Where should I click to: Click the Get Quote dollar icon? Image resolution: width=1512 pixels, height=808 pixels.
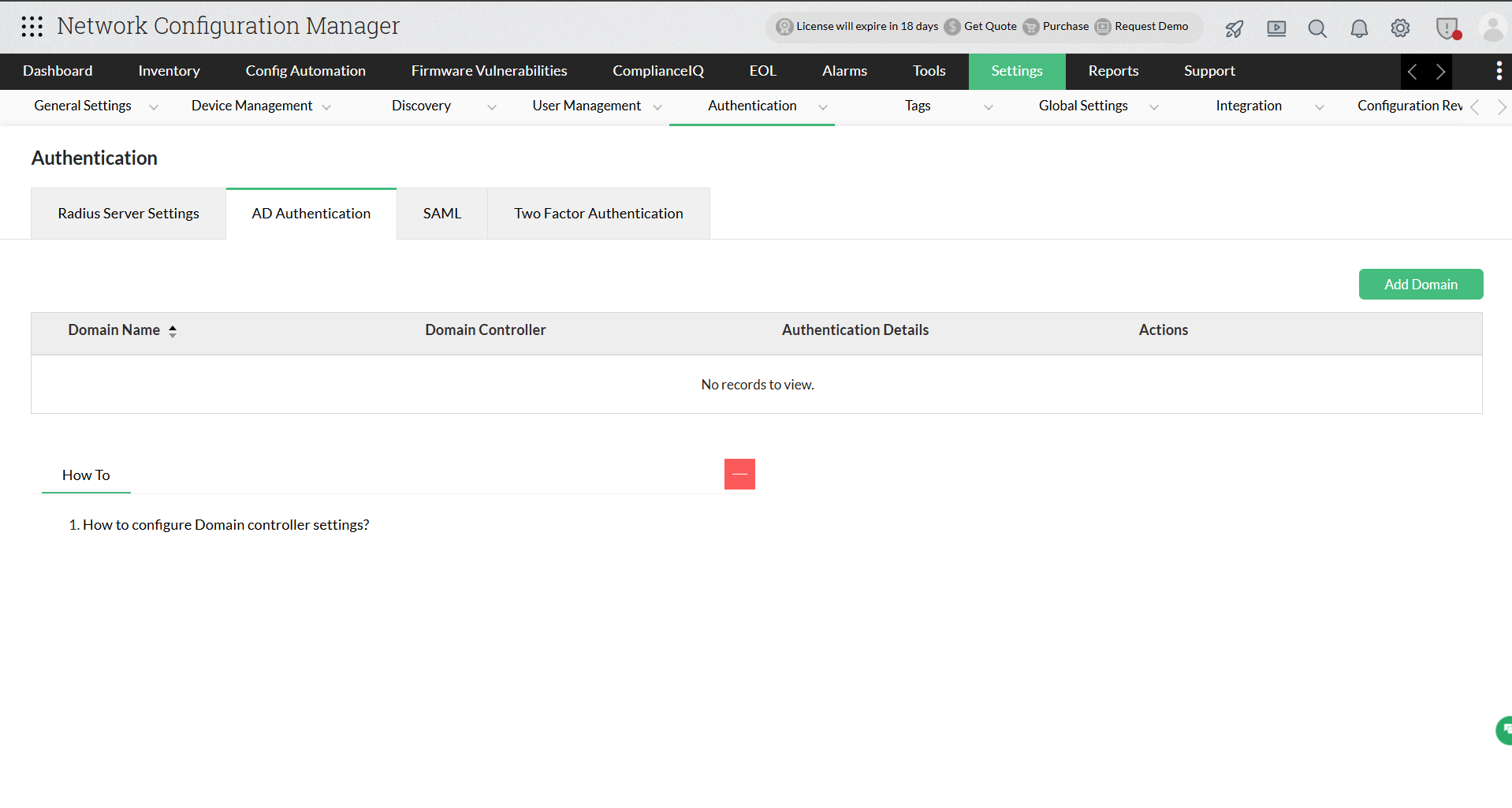click(952, 27)
